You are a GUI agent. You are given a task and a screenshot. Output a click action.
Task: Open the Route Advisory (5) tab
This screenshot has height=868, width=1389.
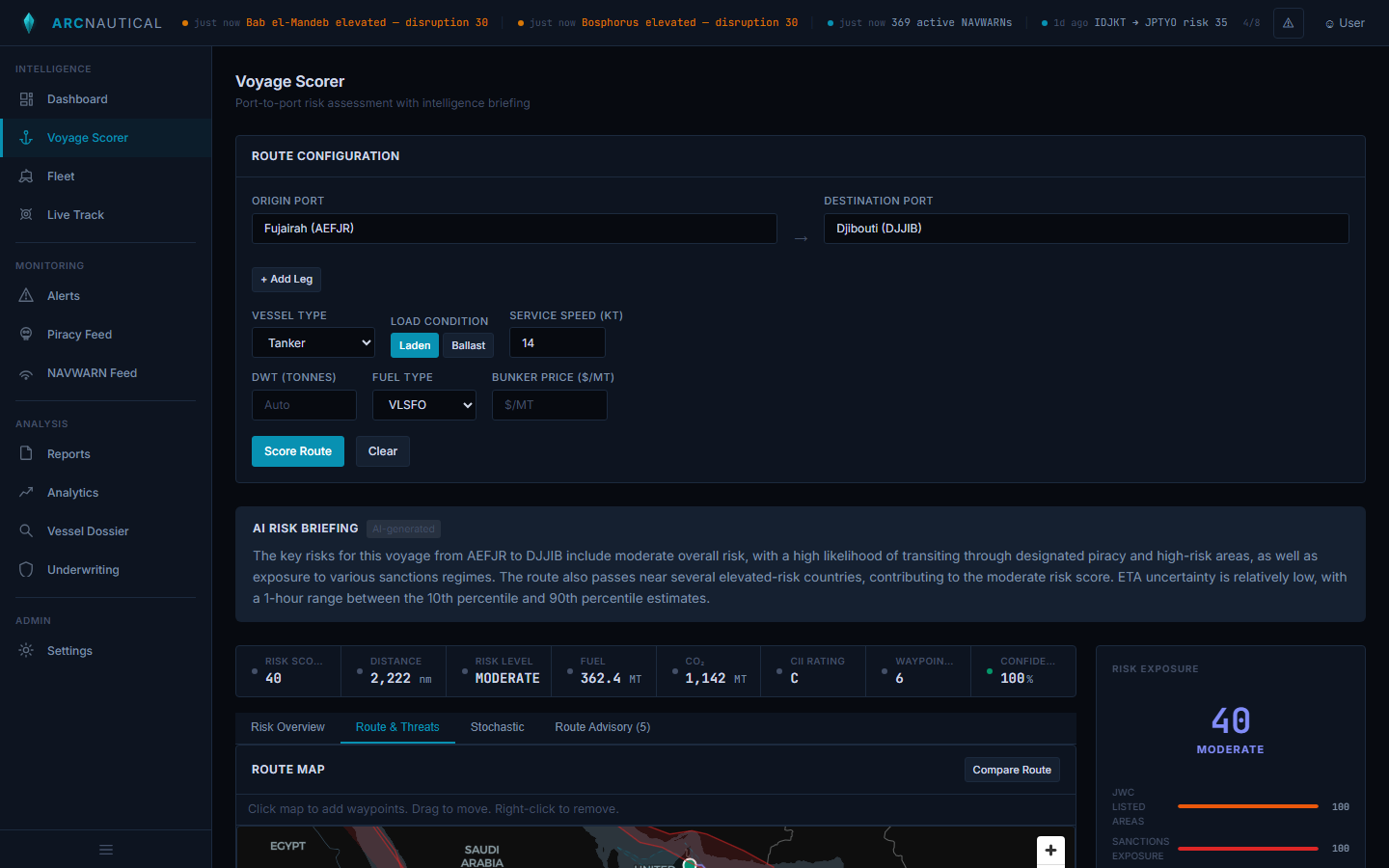click(x=602, y=727)
